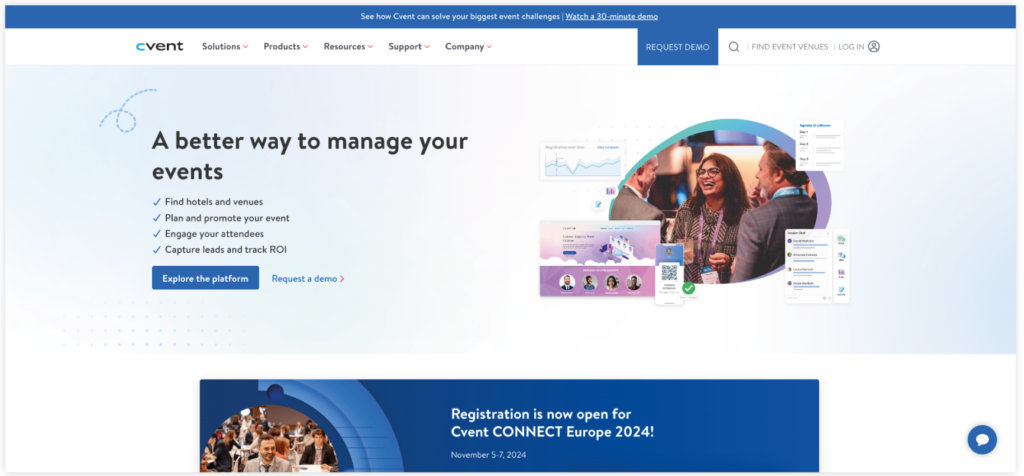This screenshot has height=476, width=1024.
Task: Click the 'A better way to manage your events' heading
Action: pyautogui.click(x=310, y=156)
